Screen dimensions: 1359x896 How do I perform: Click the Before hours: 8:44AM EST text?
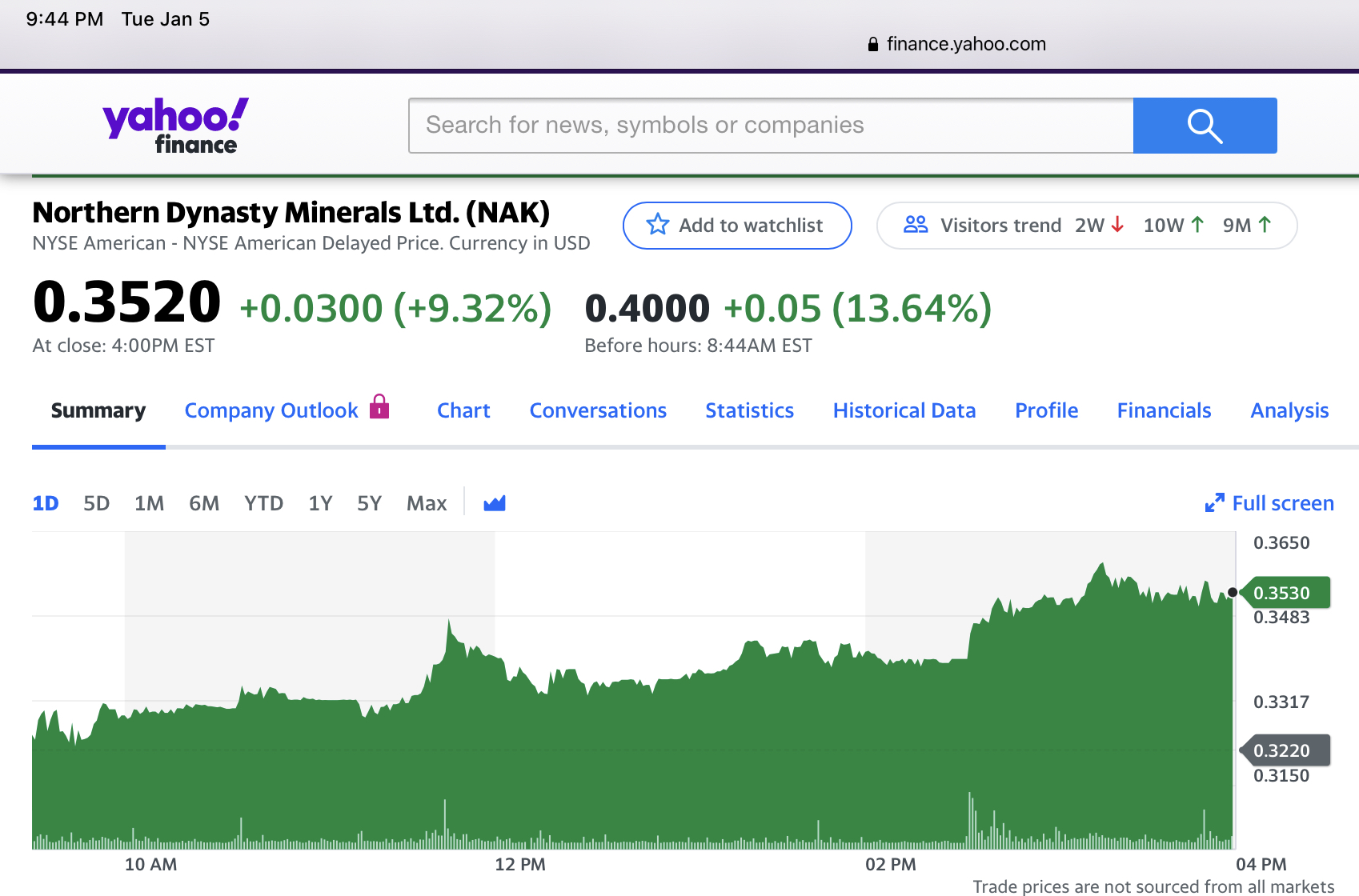coord(698,346)
